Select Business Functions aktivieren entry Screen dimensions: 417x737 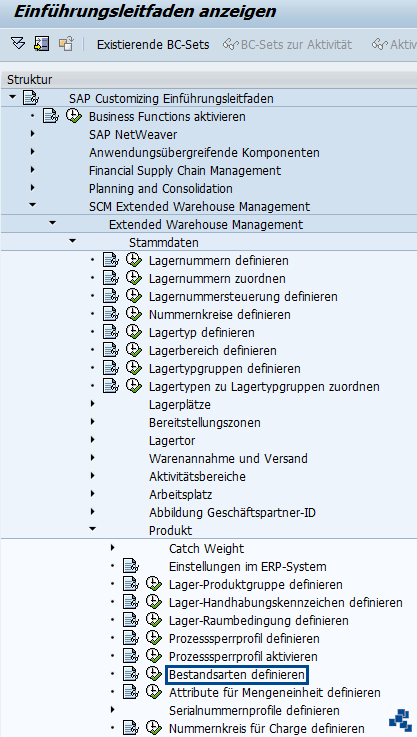[x=167, y=116]
